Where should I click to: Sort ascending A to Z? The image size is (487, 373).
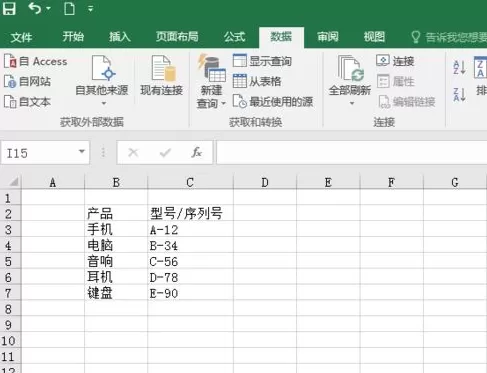point(459,67)
